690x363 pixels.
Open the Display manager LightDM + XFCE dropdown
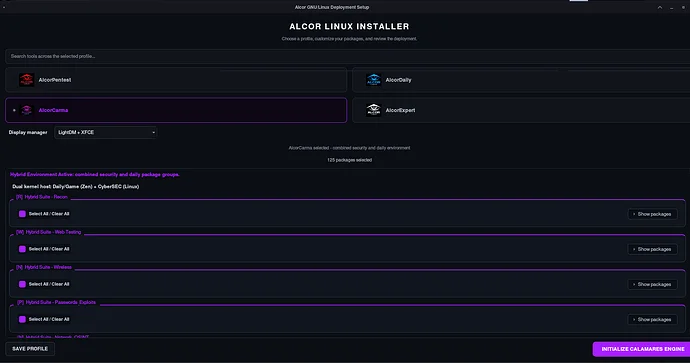pyautogui.click(x=106, y=132)
